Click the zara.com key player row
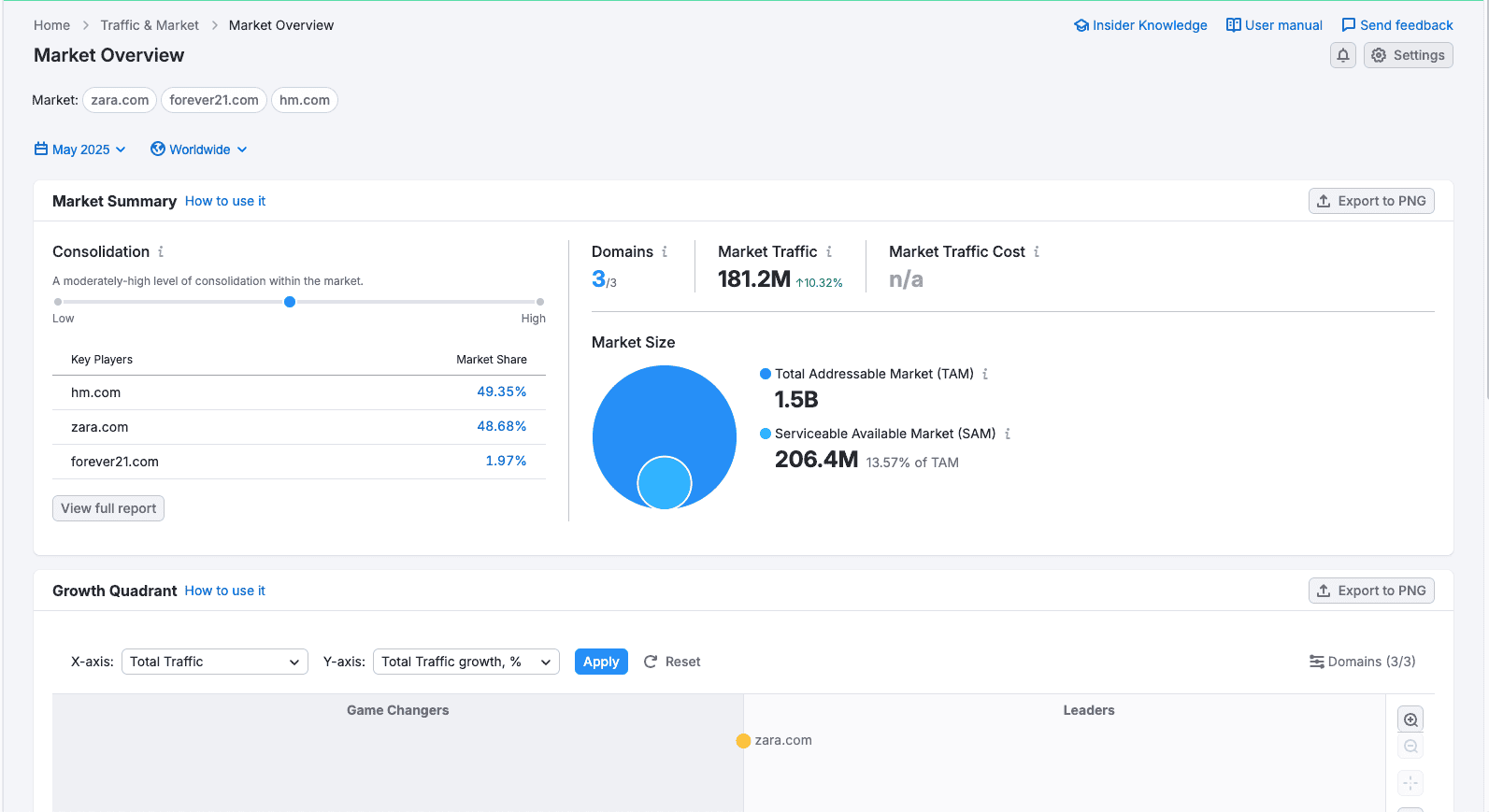 [x=299, y=427]
